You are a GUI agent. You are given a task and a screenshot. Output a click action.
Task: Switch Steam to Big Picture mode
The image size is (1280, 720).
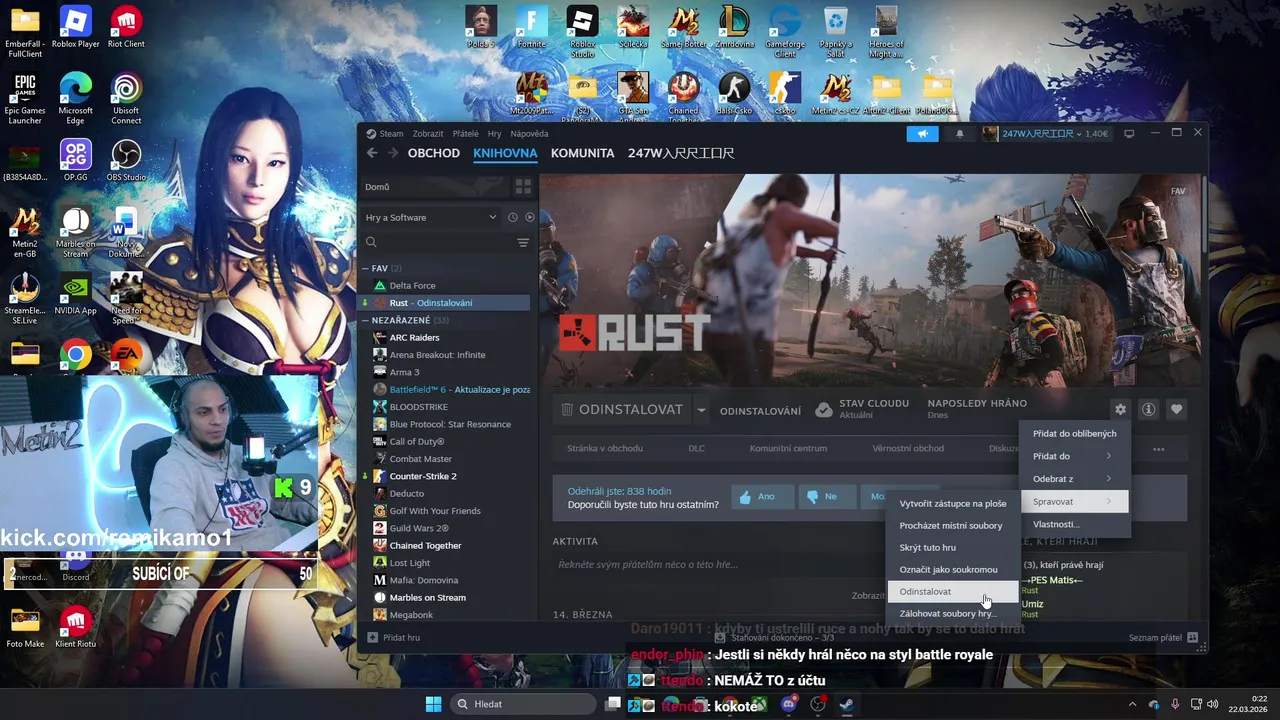pos(1129,134)
